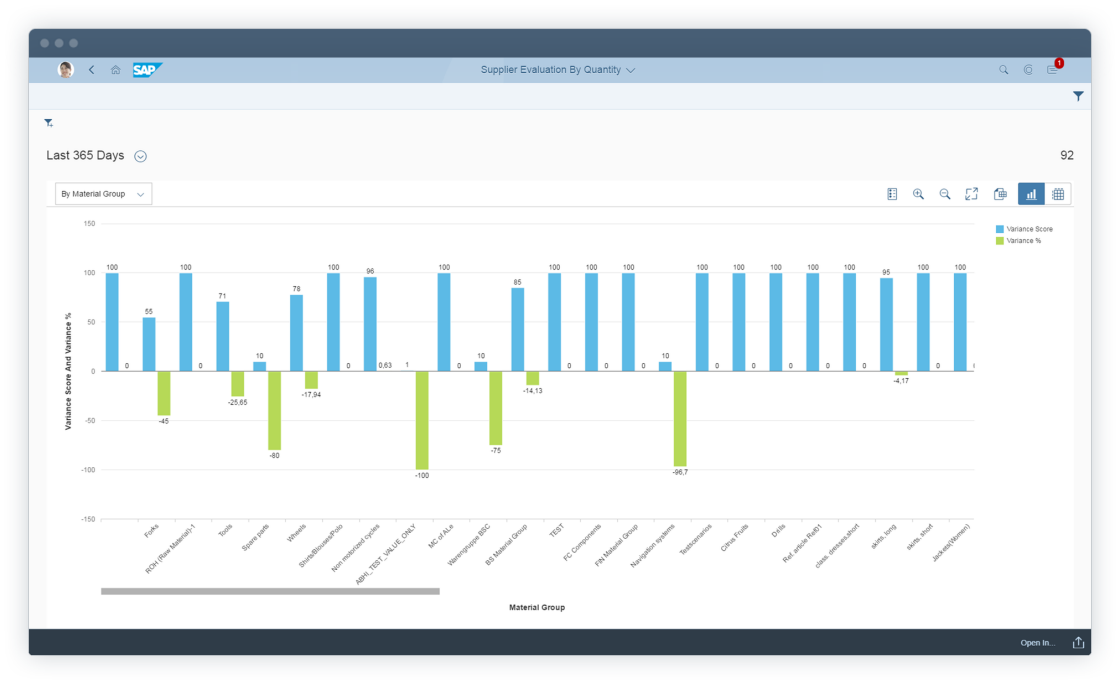Select the blue bar labeled 95
The image size is (1120, 684).
click(886, 324)
